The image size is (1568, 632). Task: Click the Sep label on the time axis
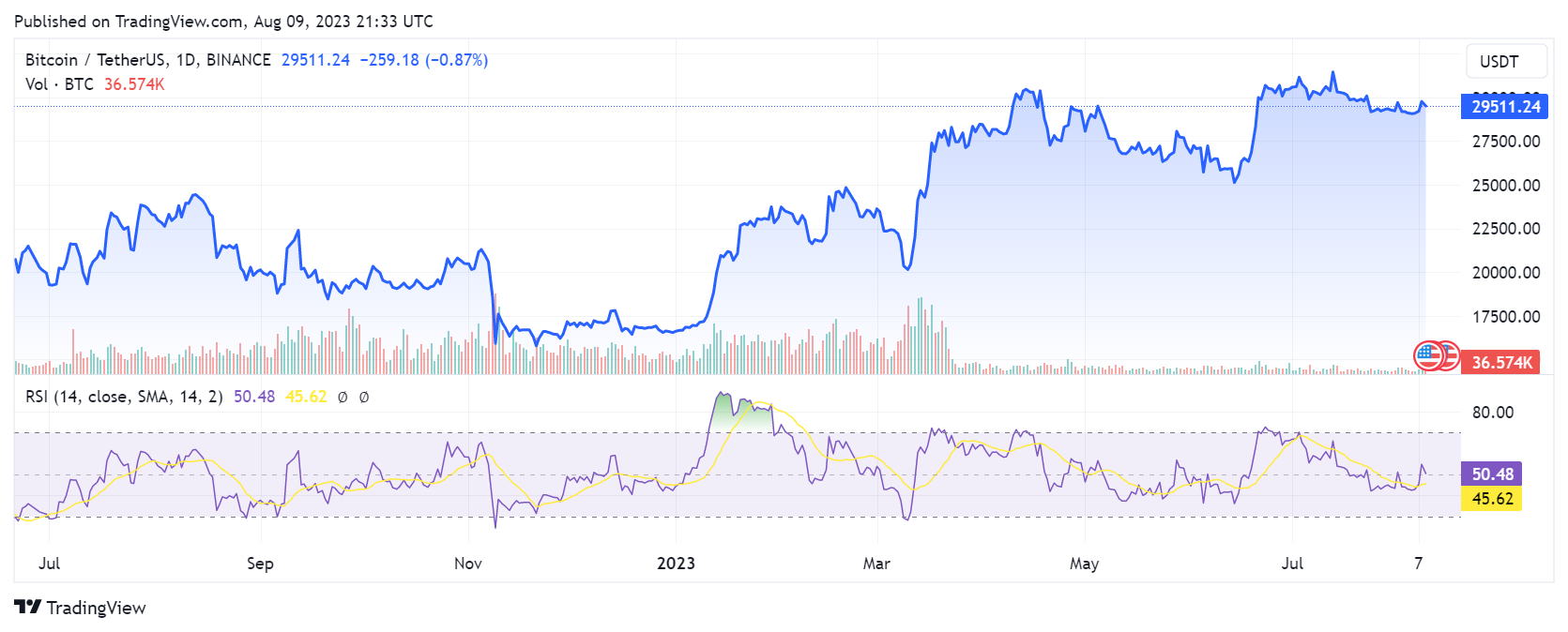click(260, 564)
